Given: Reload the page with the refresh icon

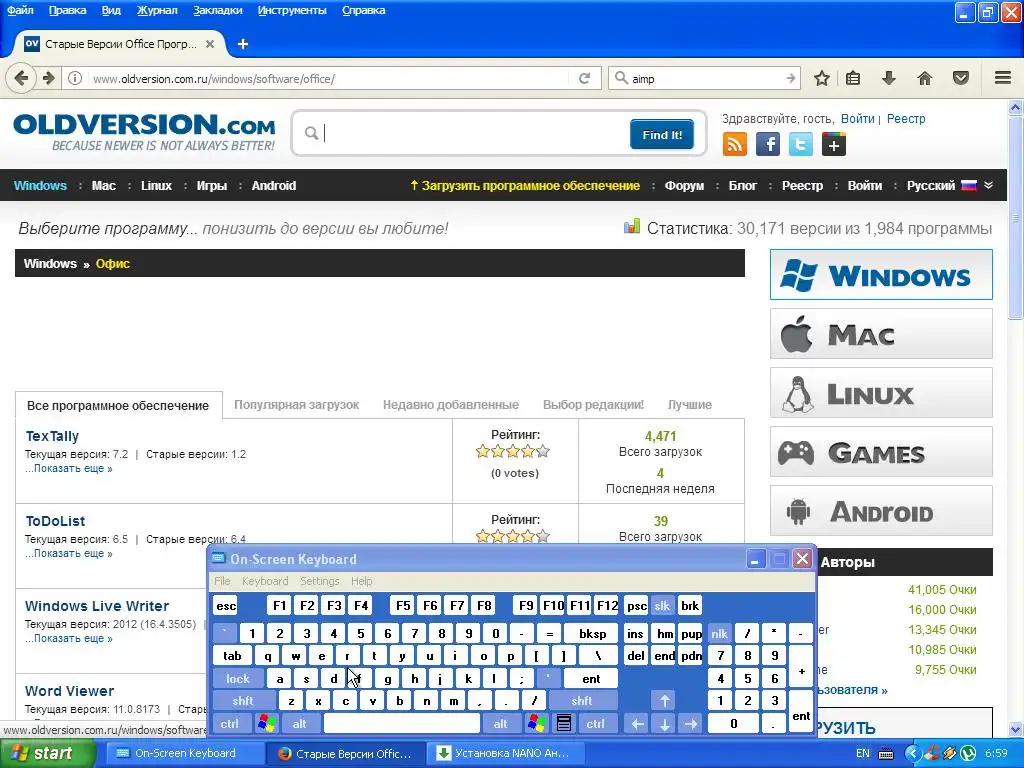Looking at the screenshot, I should coord(584,78).
